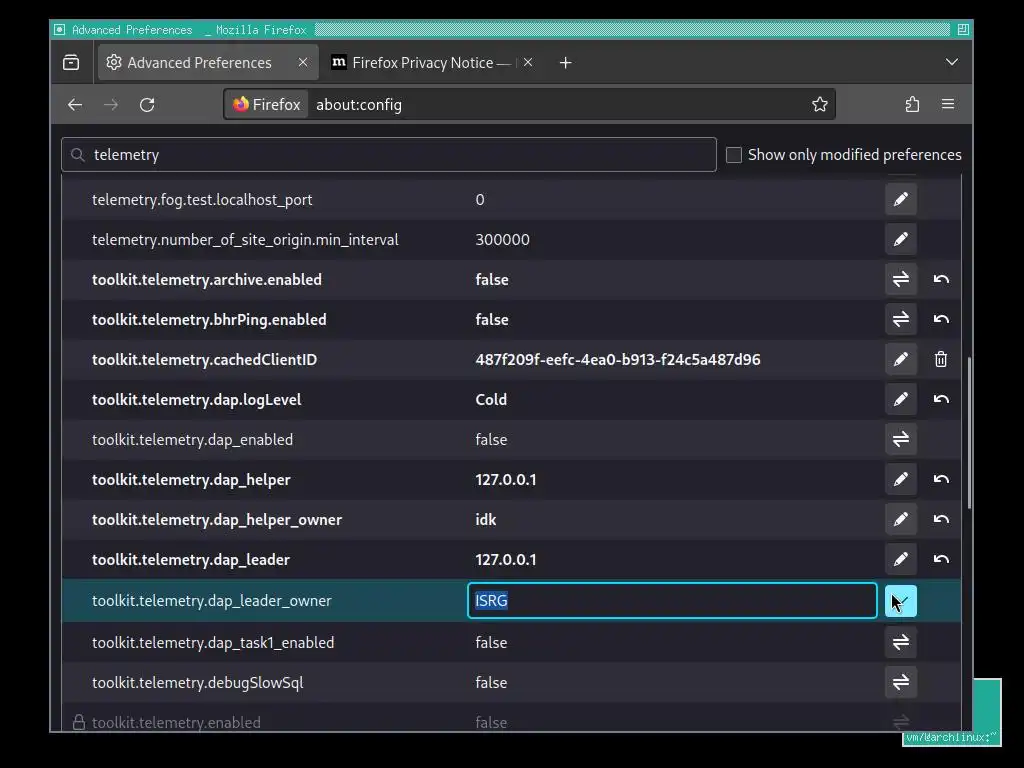This screenshot has height=768, width=1024.
Task: Go forward one page
Action: click(111, 104)
